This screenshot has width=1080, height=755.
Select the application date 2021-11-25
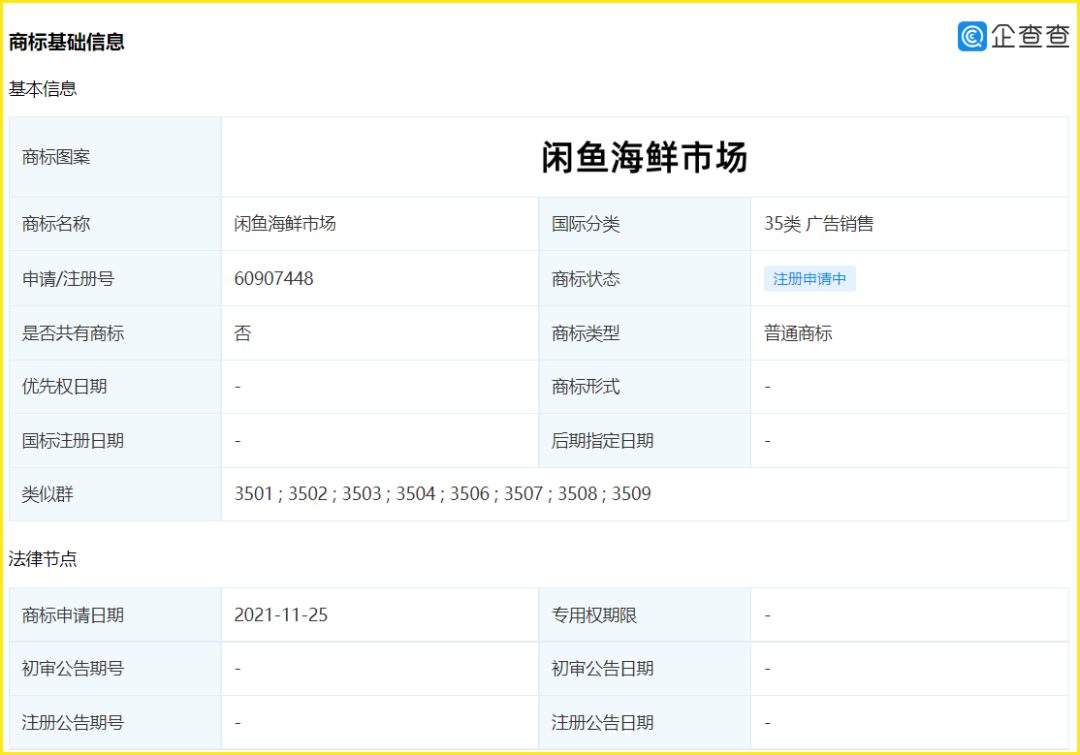(x=281, y=615)
